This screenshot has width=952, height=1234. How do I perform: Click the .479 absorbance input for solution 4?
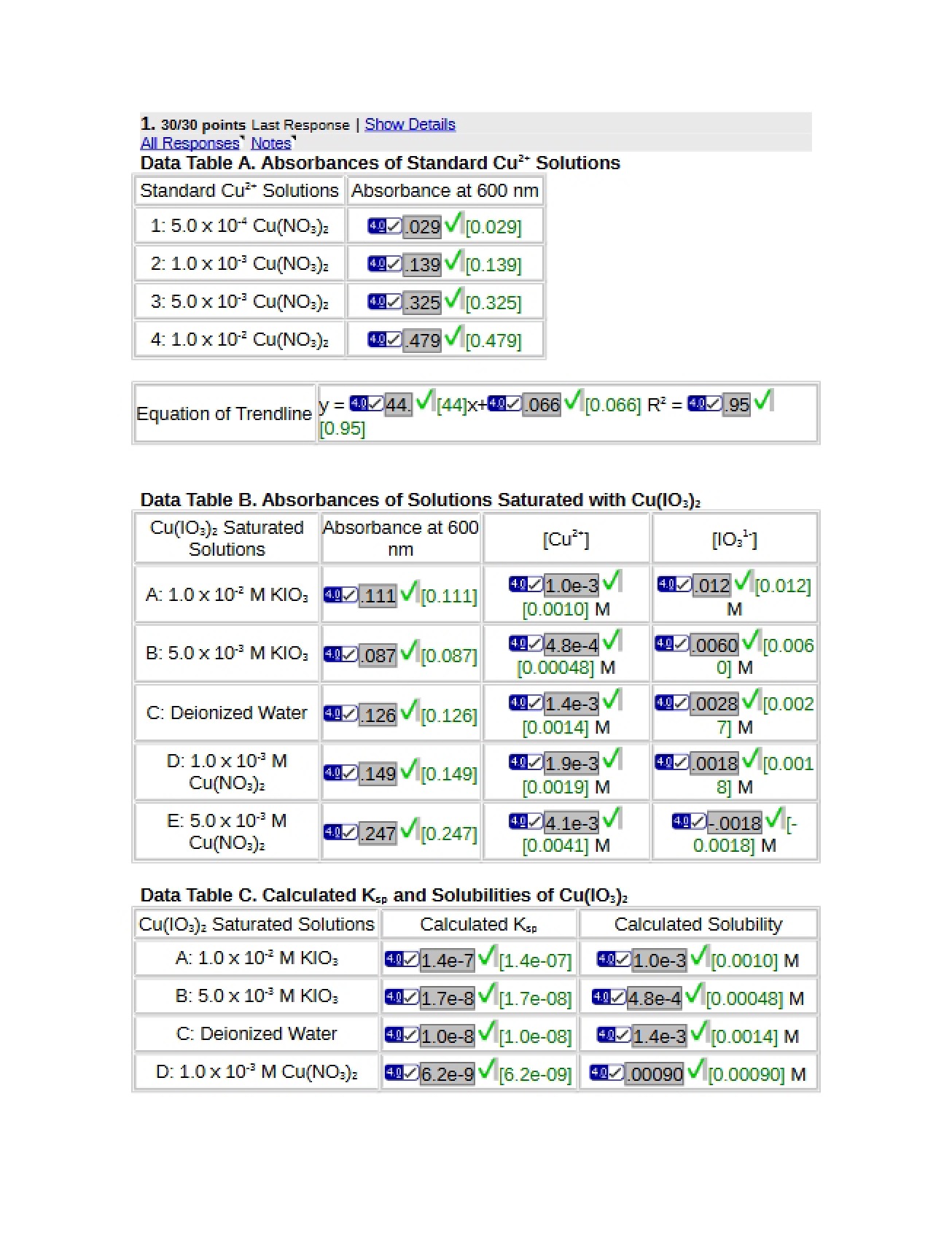(422, 340)
